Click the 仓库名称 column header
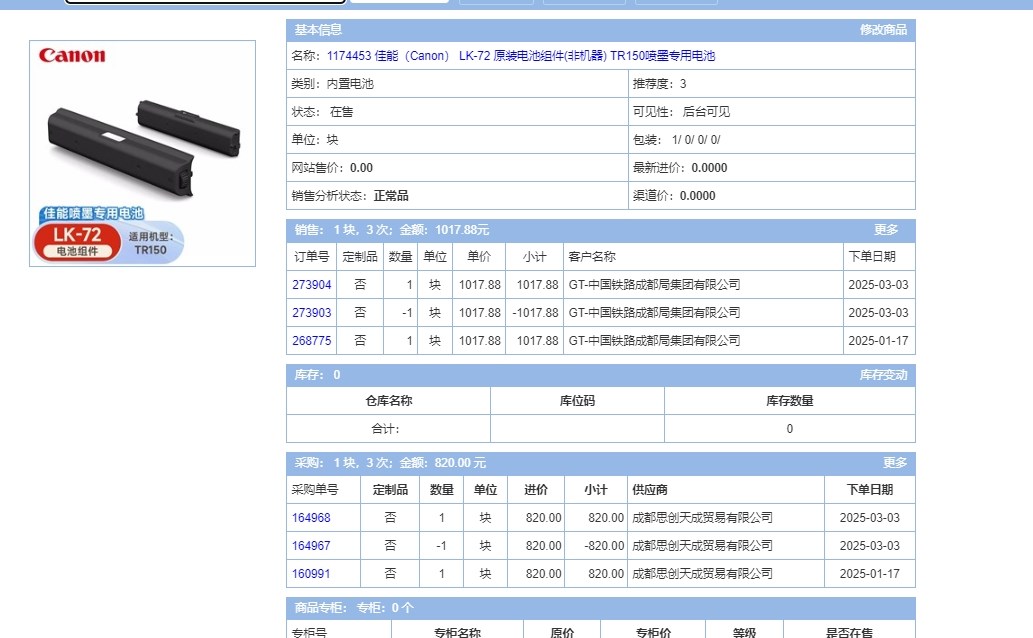This screenshot has height=638, width=1033. [x=389, y=401]
